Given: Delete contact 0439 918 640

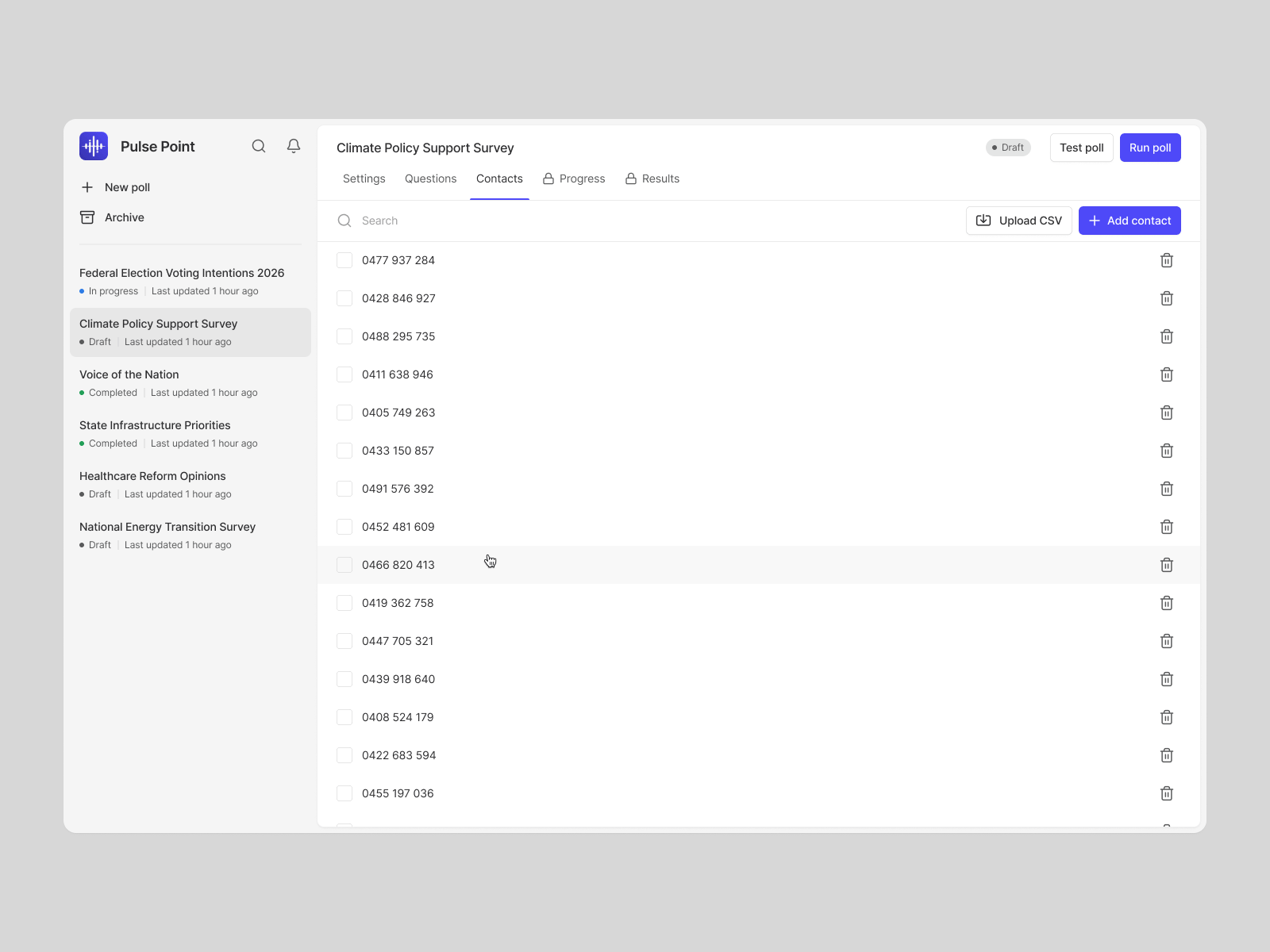Looking at the screenshot, I should pos(1167,679).
